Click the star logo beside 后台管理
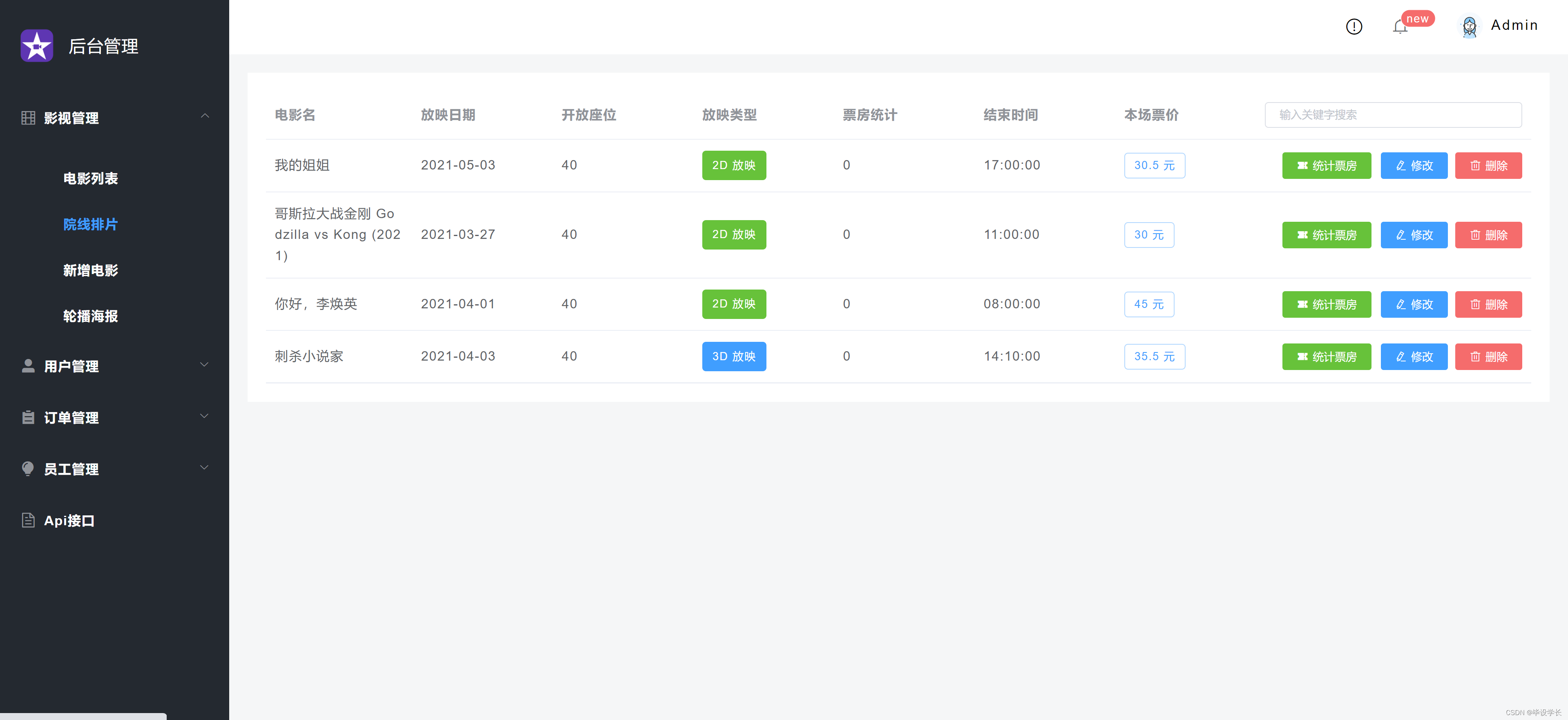Screen dimensions: 1568x720 click(36, 46)
